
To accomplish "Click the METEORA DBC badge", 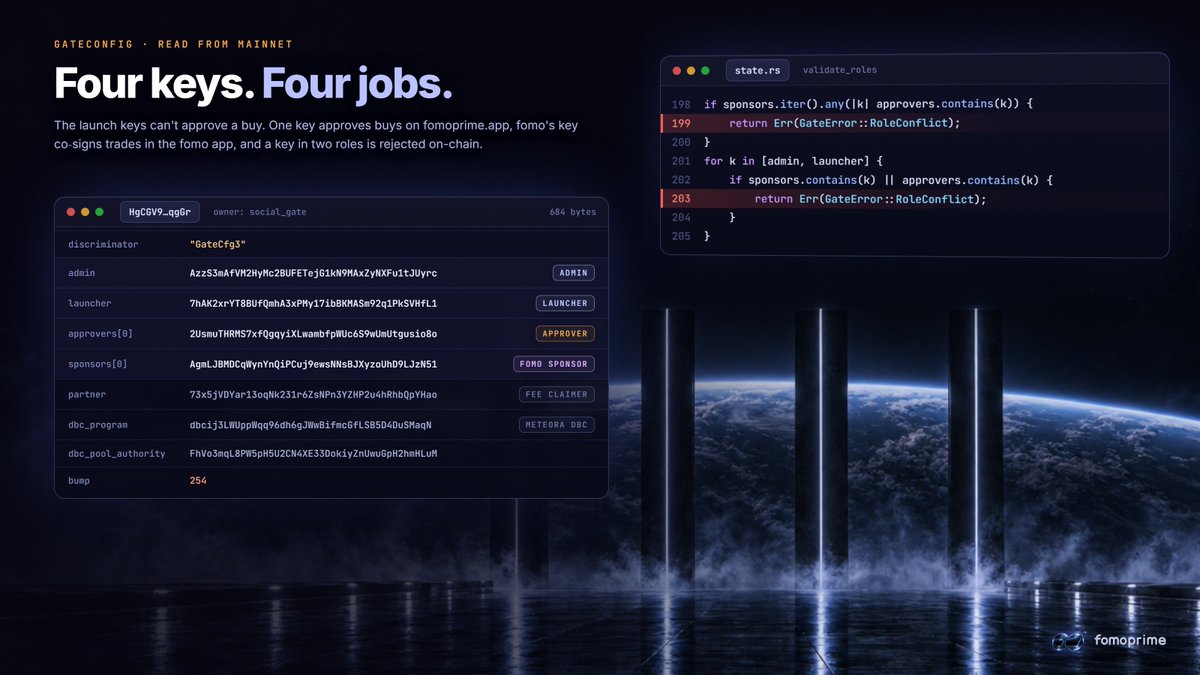I will [556, 425].
